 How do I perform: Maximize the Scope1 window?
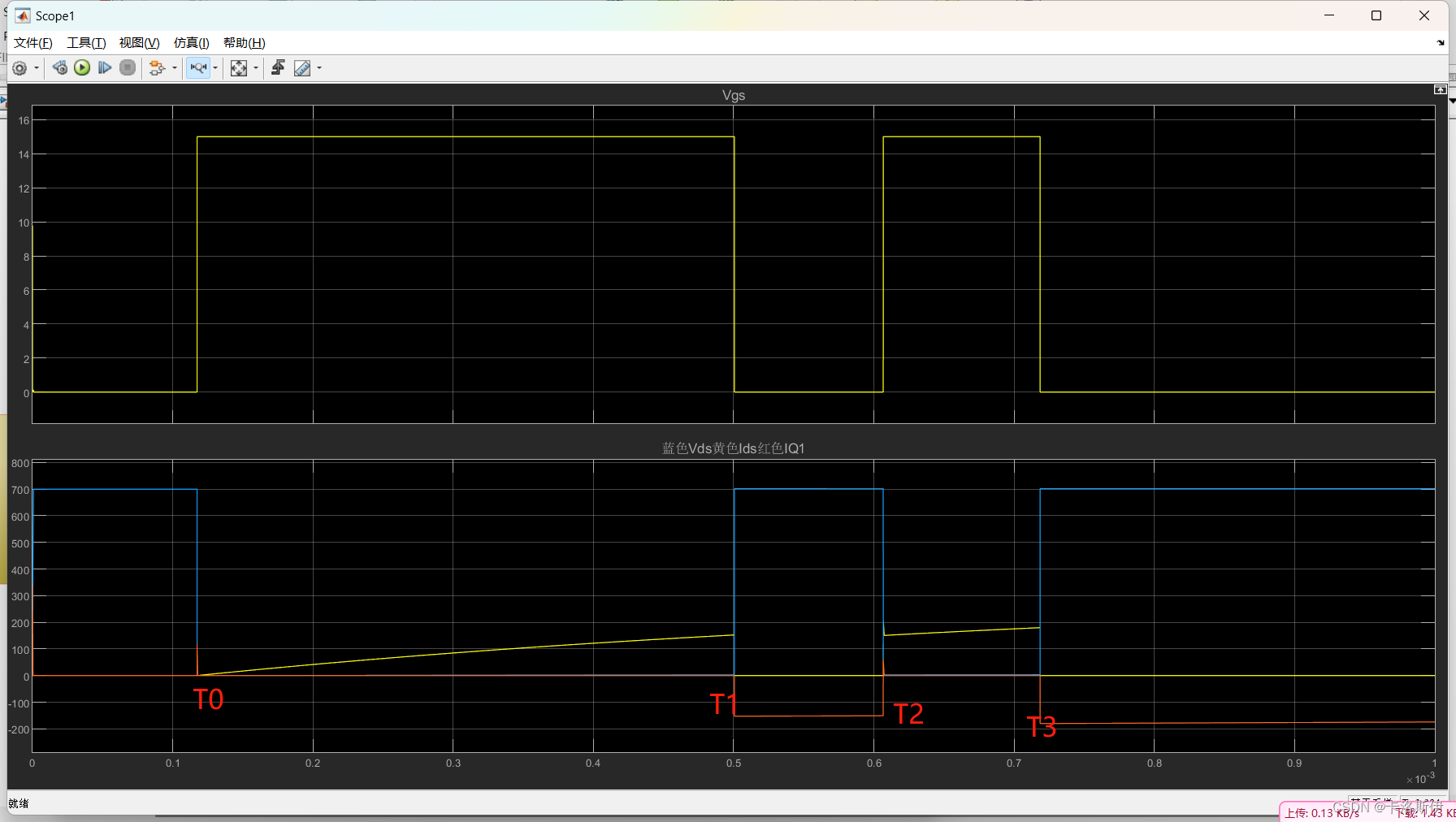1376,15
